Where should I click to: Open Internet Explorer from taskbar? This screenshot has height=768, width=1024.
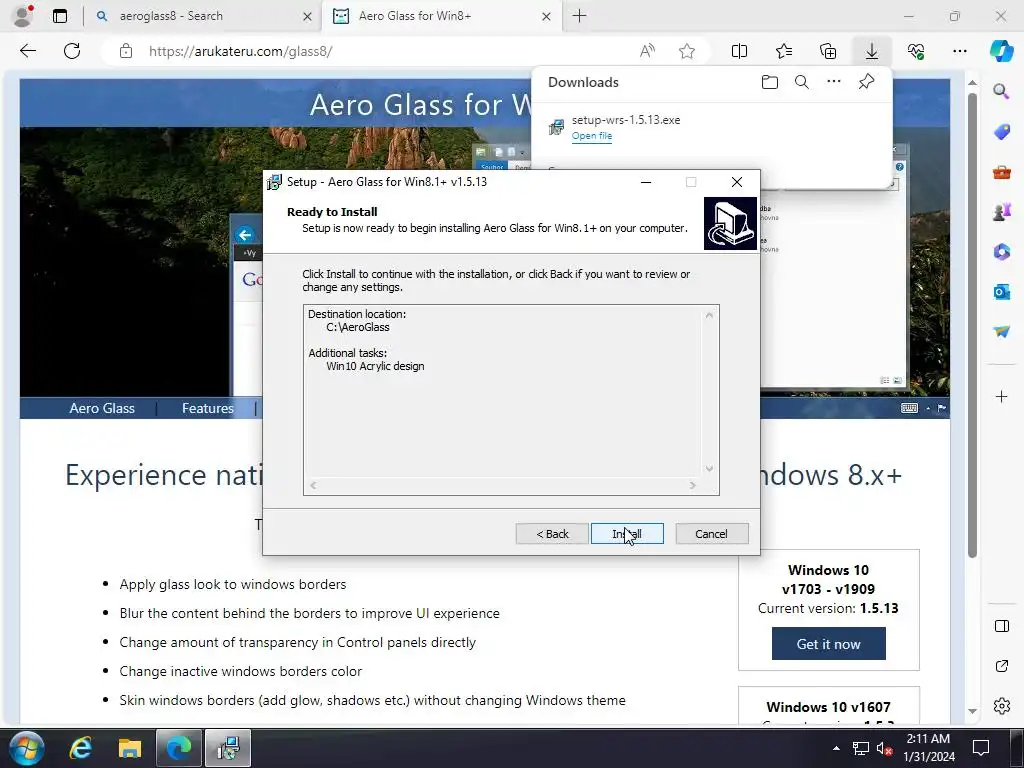coord(81,748)
